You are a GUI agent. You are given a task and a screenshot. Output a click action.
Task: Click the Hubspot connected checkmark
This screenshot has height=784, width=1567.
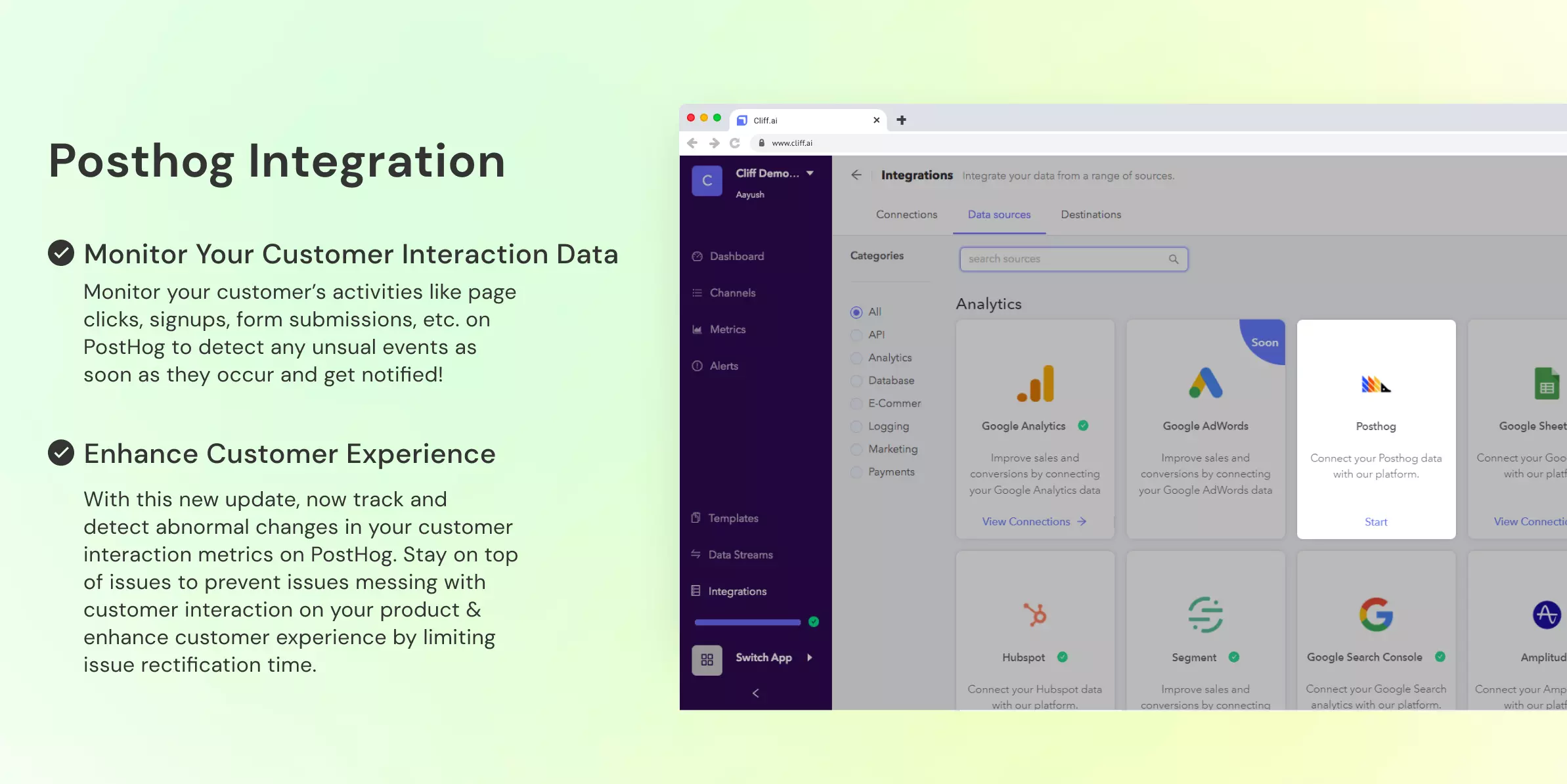[1063, 657]
